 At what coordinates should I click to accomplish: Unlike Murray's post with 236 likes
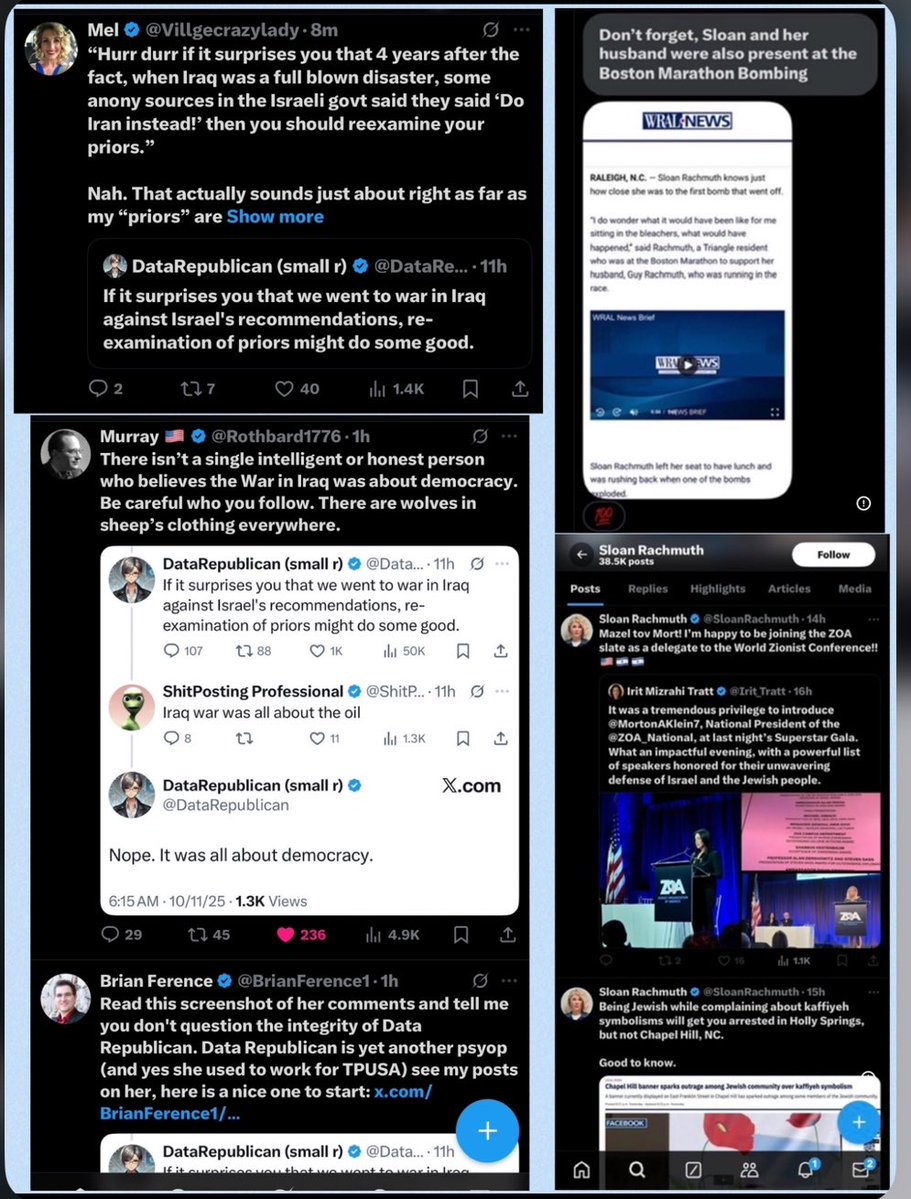click(x=301, y=934)
